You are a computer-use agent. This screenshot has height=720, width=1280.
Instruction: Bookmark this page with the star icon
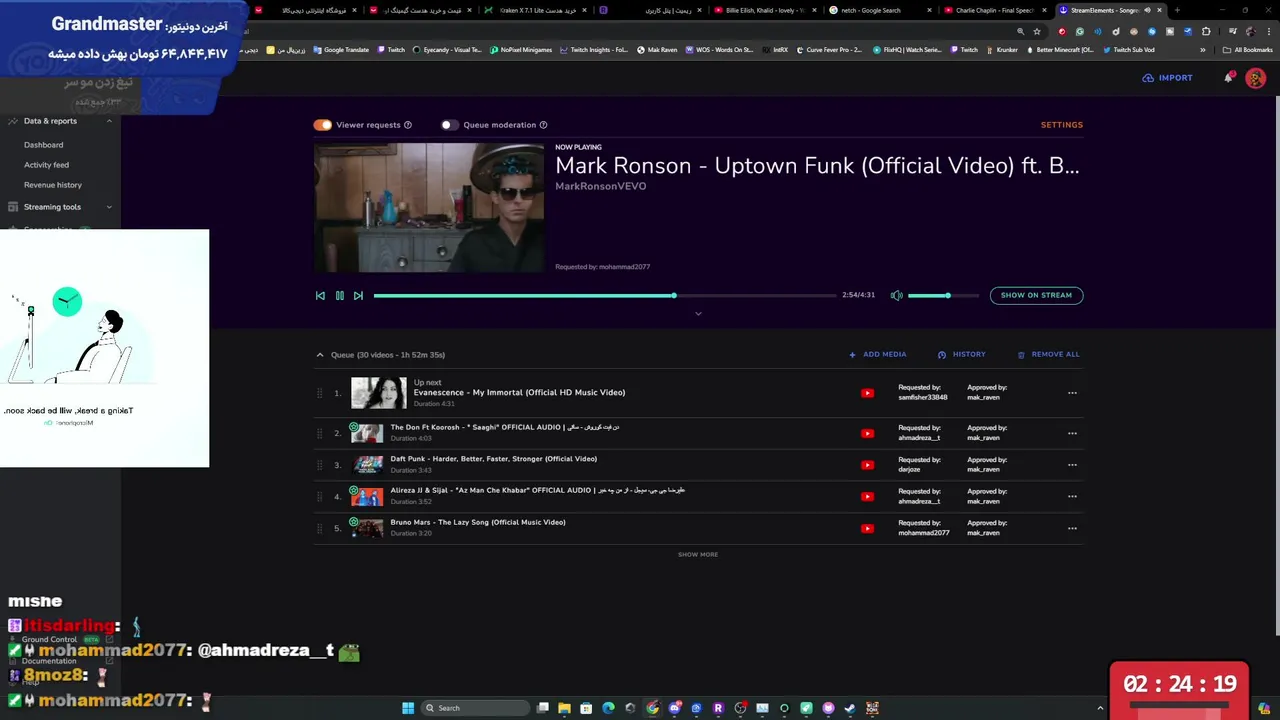click(x=1037, y=31)
